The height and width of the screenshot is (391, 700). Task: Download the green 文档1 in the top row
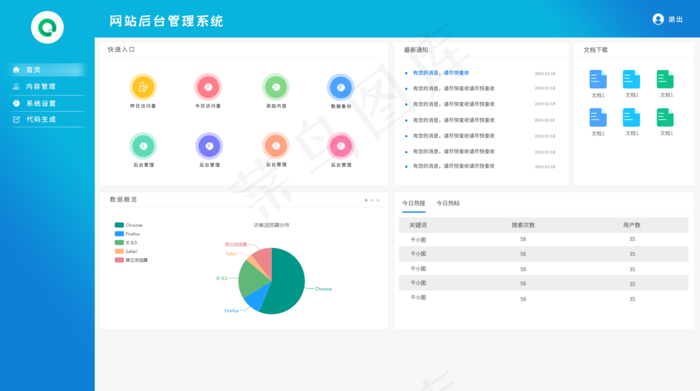(665, 79)
